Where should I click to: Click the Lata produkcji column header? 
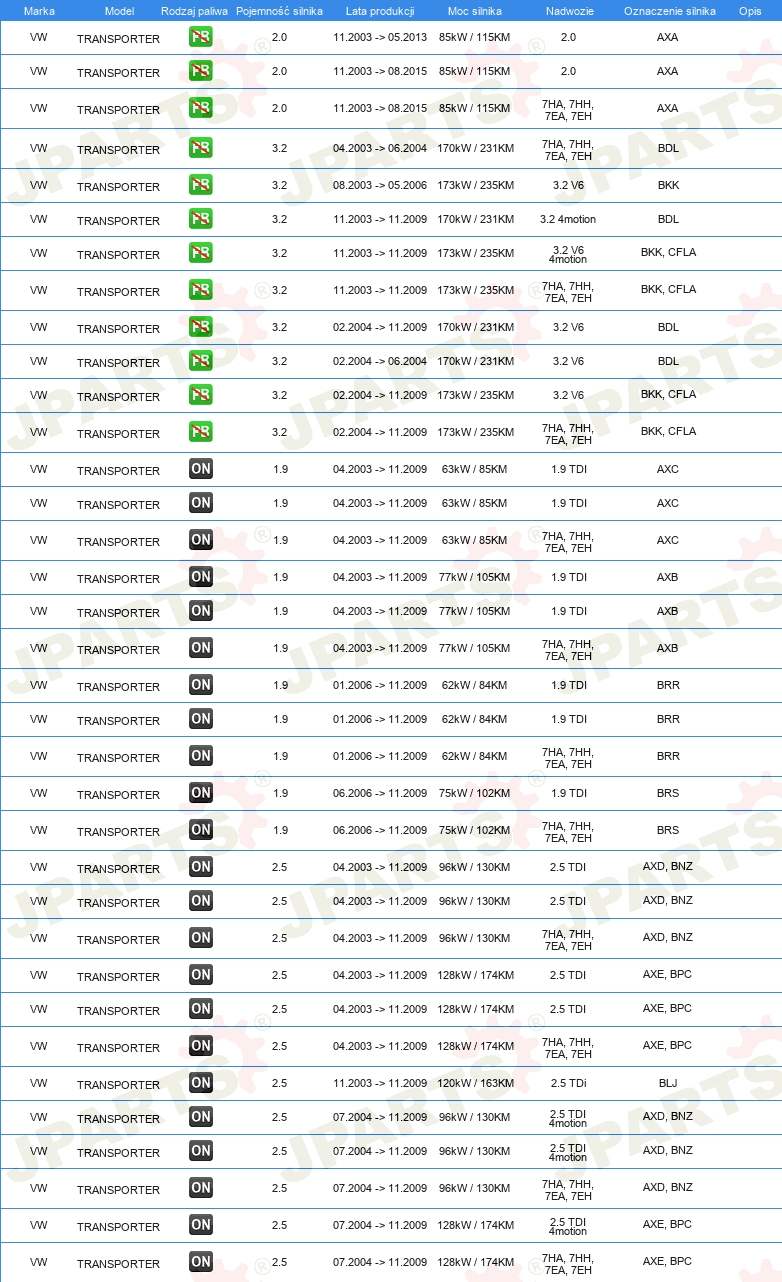coord(380,11)
